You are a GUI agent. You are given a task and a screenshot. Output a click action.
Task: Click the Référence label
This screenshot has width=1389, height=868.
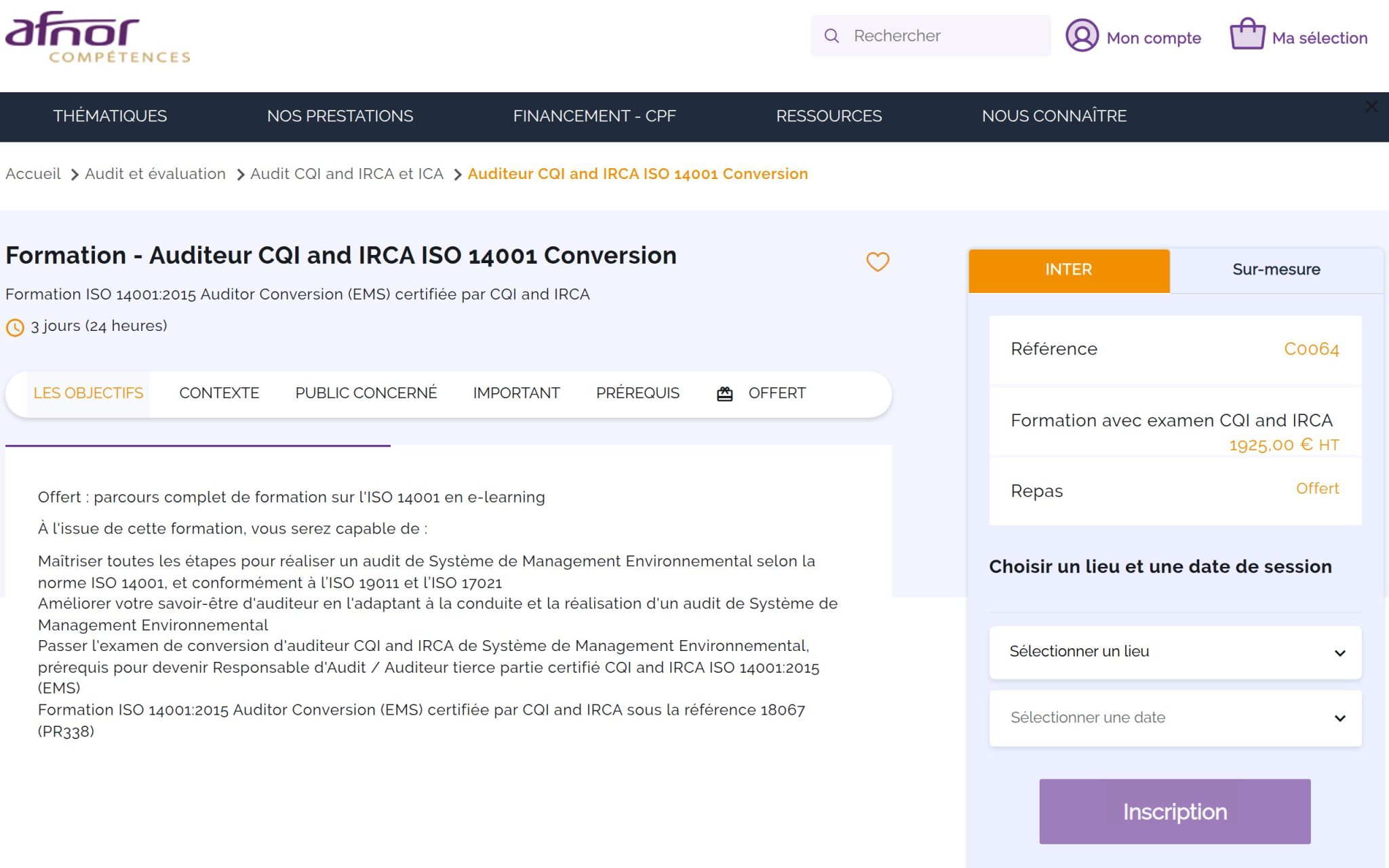(x=1054, y=349)
